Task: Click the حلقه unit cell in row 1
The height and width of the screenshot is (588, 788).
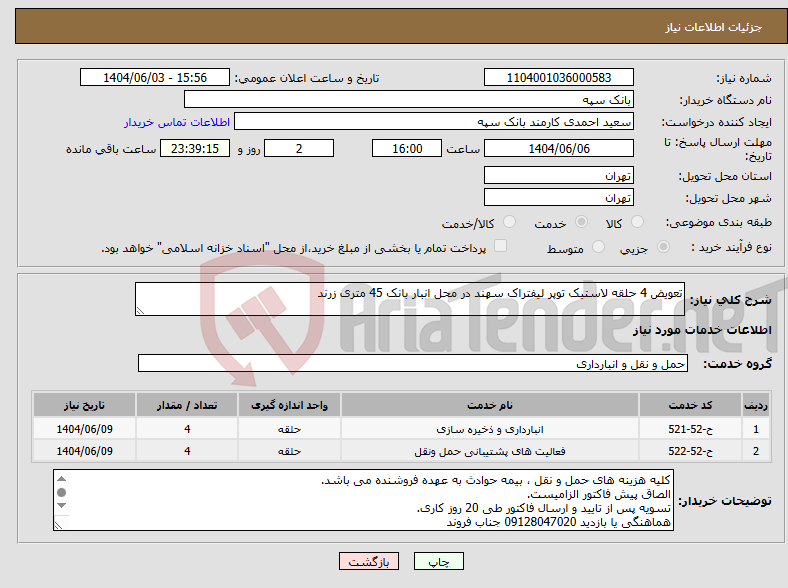Action: [289, 429]
